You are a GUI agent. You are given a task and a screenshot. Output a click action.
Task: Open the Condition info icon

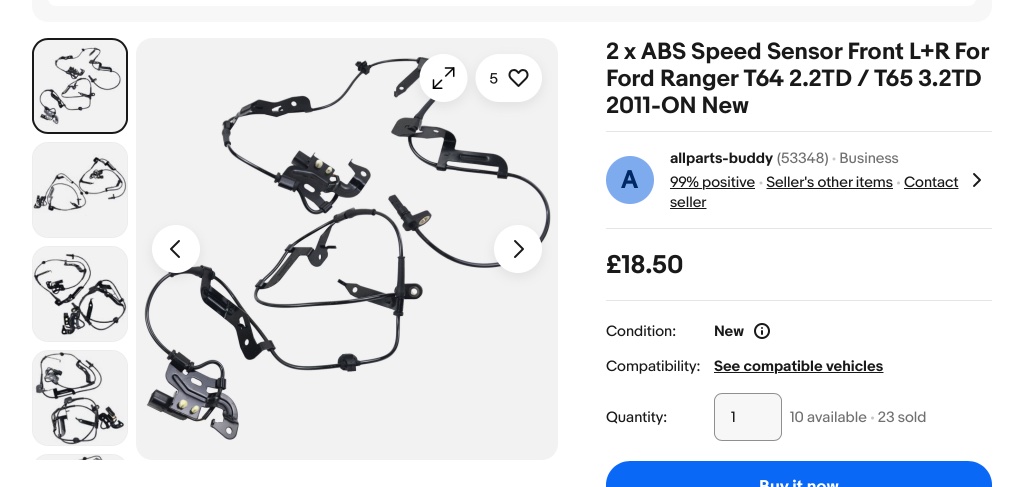tap(762, 331)
